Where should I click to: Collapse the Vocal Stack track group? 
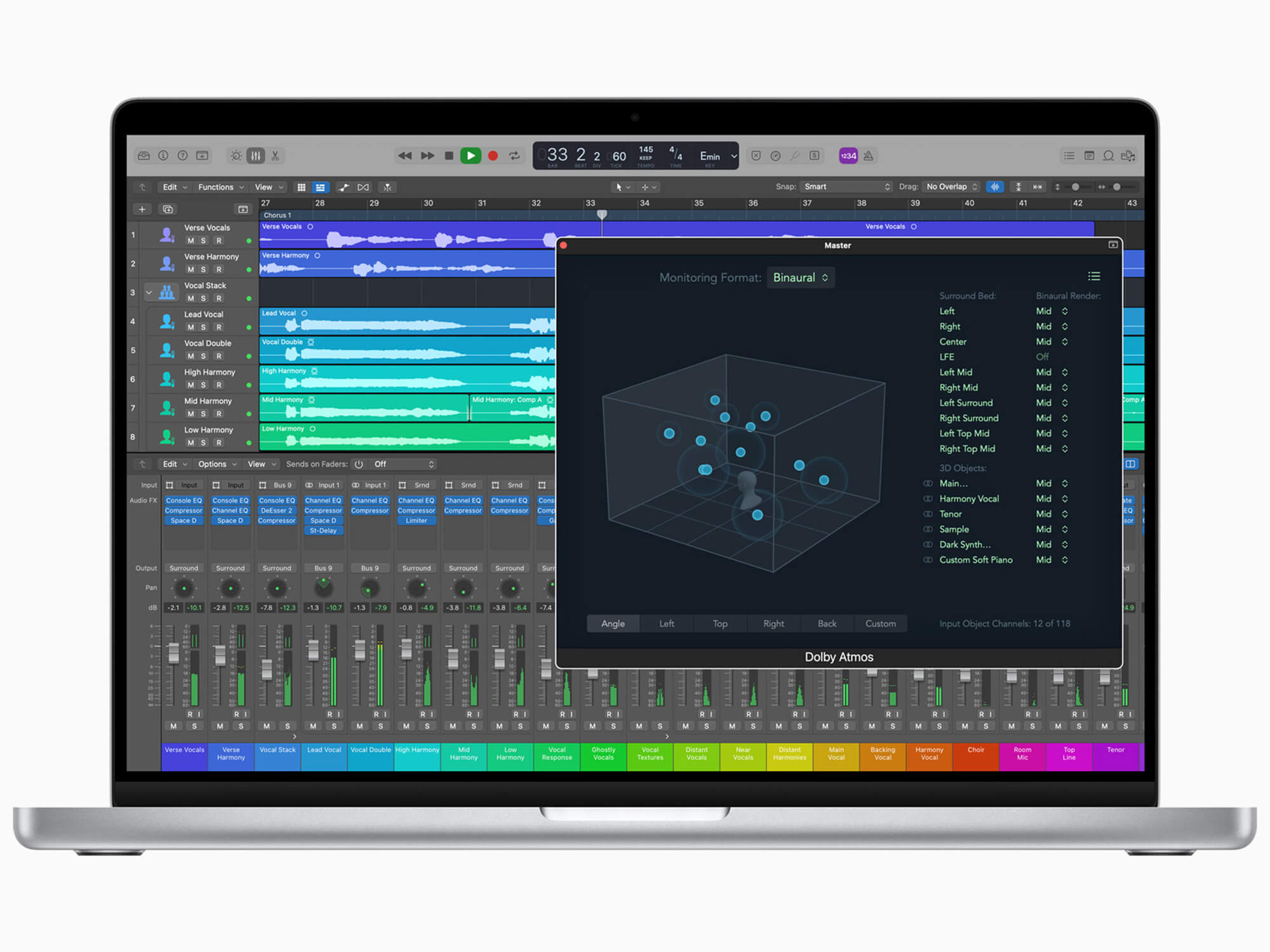pos(149,293)
